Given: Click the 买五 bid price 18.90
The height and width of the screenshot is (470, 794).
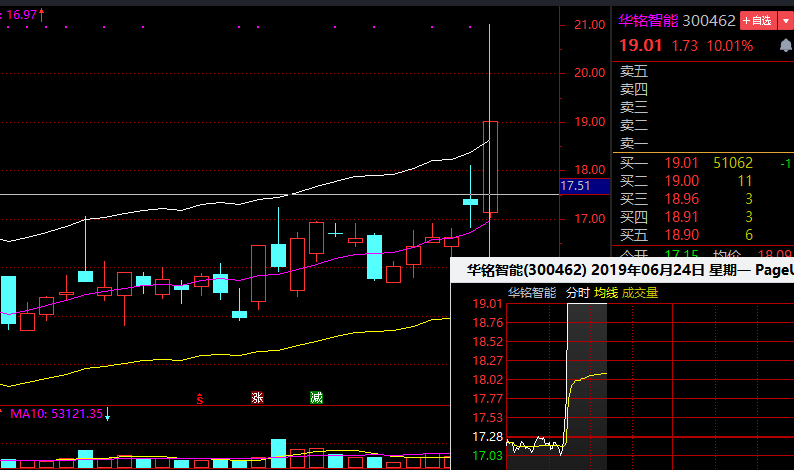Looking at the screenshot, I should click(682, 235).
